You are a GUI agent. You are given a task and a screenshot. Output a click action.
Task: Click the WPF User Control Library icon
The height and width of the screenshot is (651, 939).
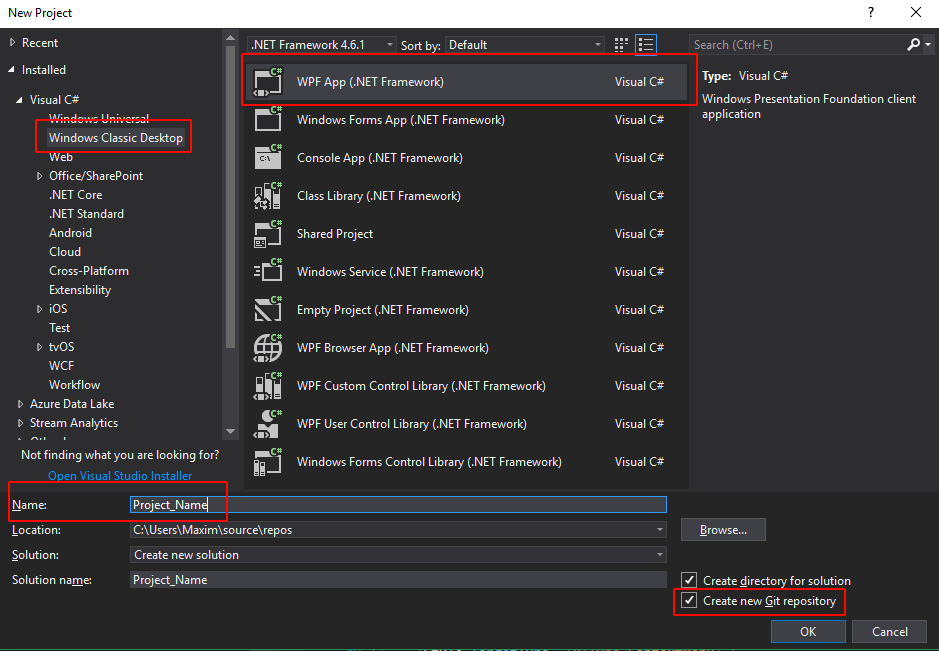tap(268, 423)
